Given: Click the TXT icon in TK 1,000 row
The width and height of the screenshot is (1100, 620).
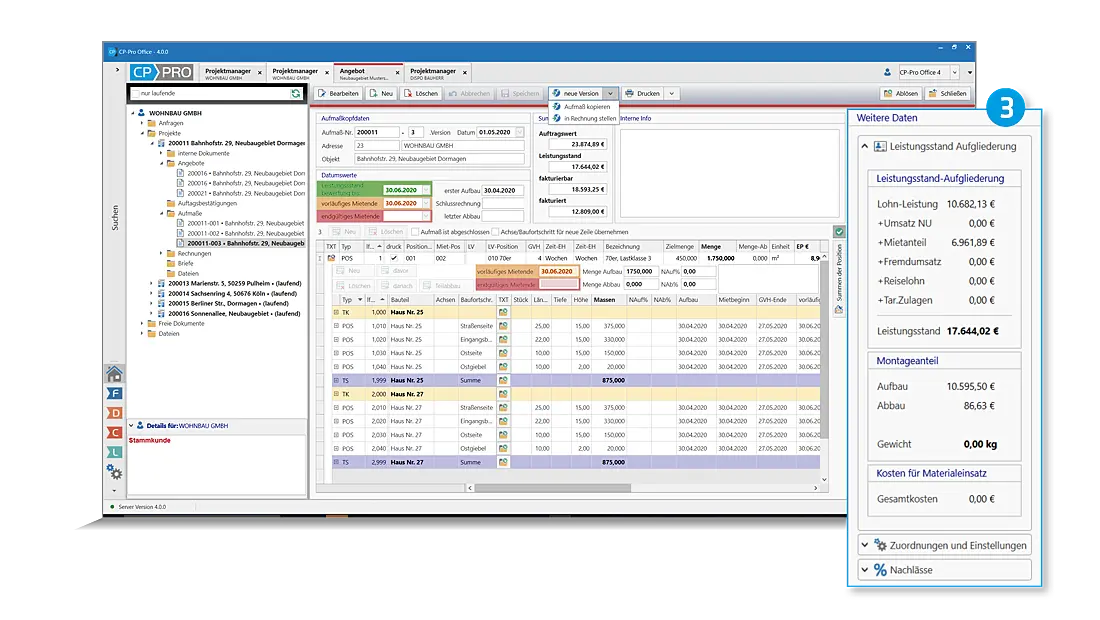Looking at the screenshot, I should tap(504, 312).
